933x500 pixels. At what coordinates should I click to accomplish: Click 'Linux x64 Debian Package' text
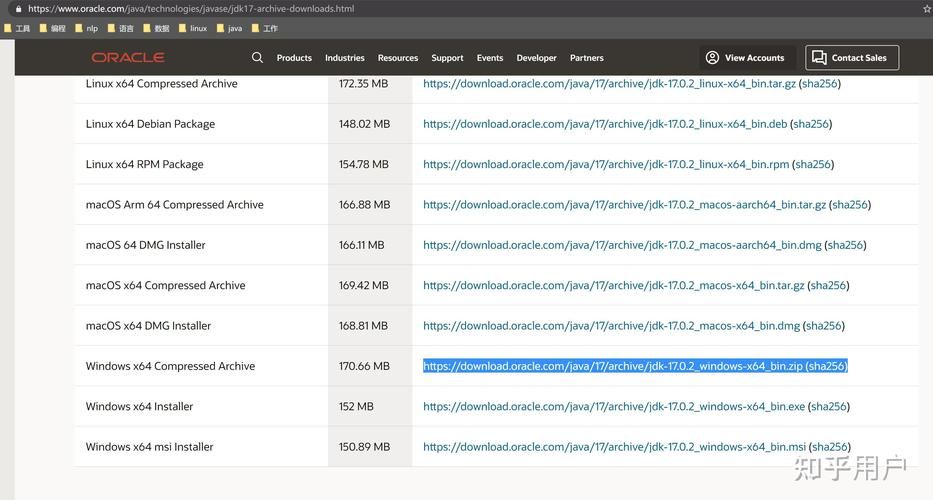pyautogui.click(x=151, y=124)
